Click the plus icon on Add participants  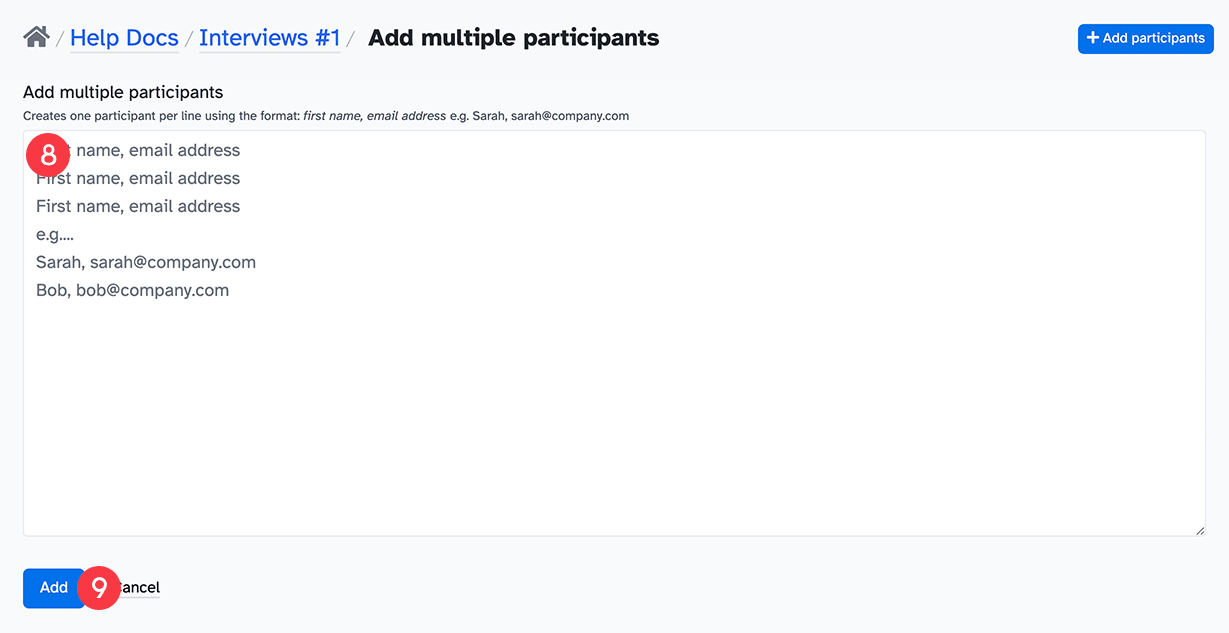coord(1093,38)
